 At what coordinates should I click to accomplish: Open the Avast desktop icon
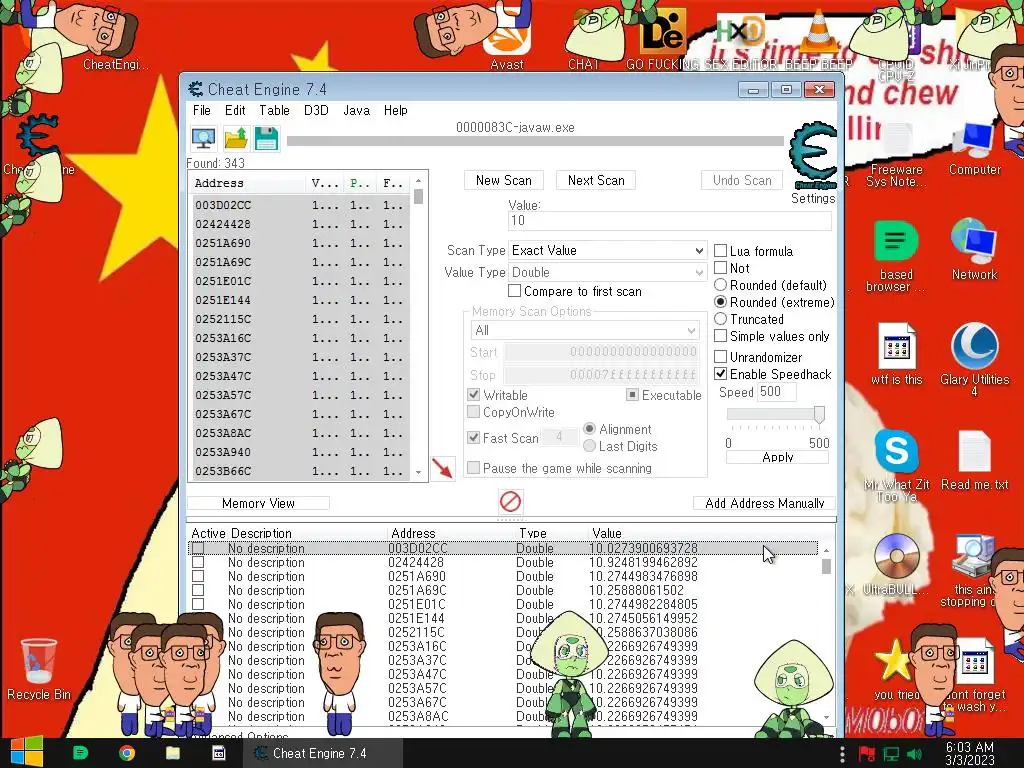(x=507, y=37)
